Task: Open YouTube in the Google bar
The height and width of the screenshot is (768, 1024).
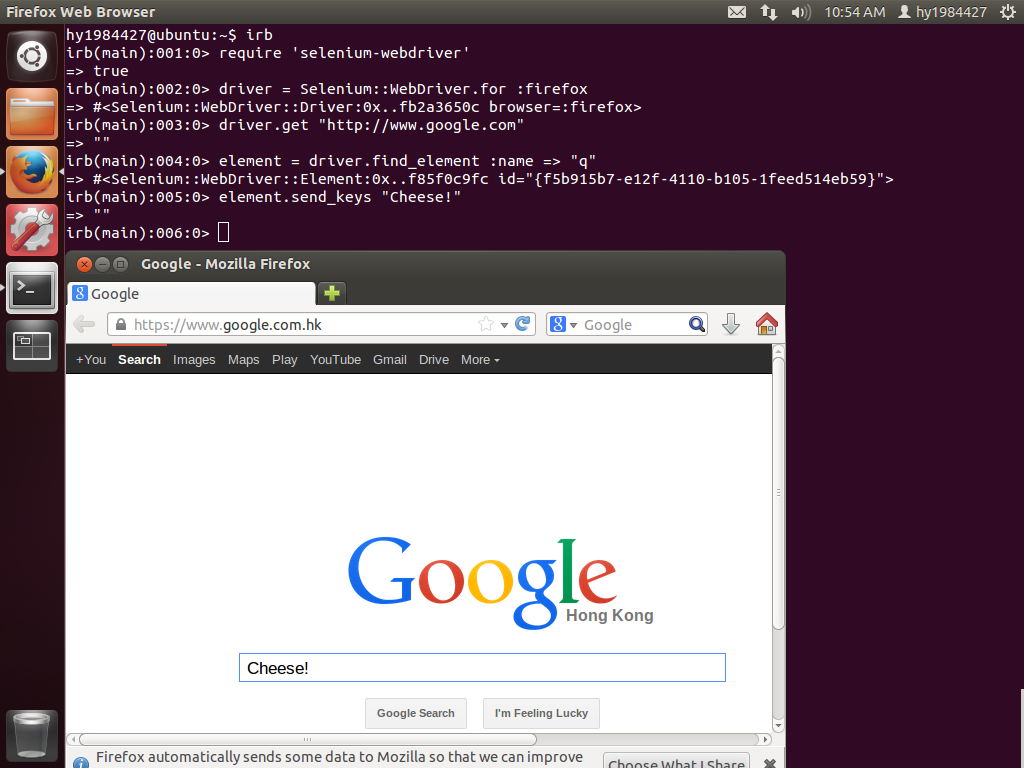Action: point(336,360)
